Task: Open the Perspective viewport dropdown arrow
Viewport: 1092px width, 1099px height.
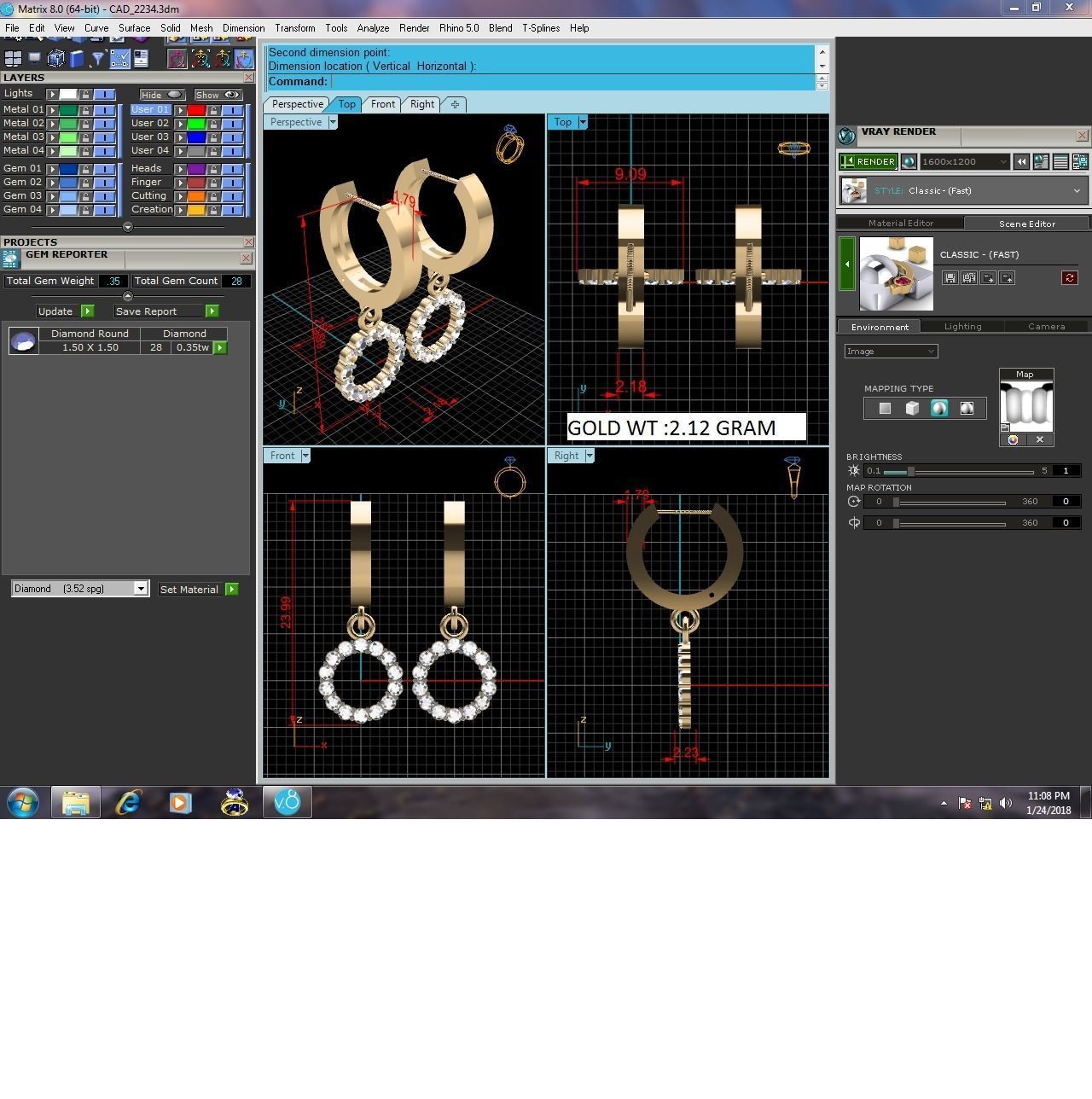Action: 333,122
